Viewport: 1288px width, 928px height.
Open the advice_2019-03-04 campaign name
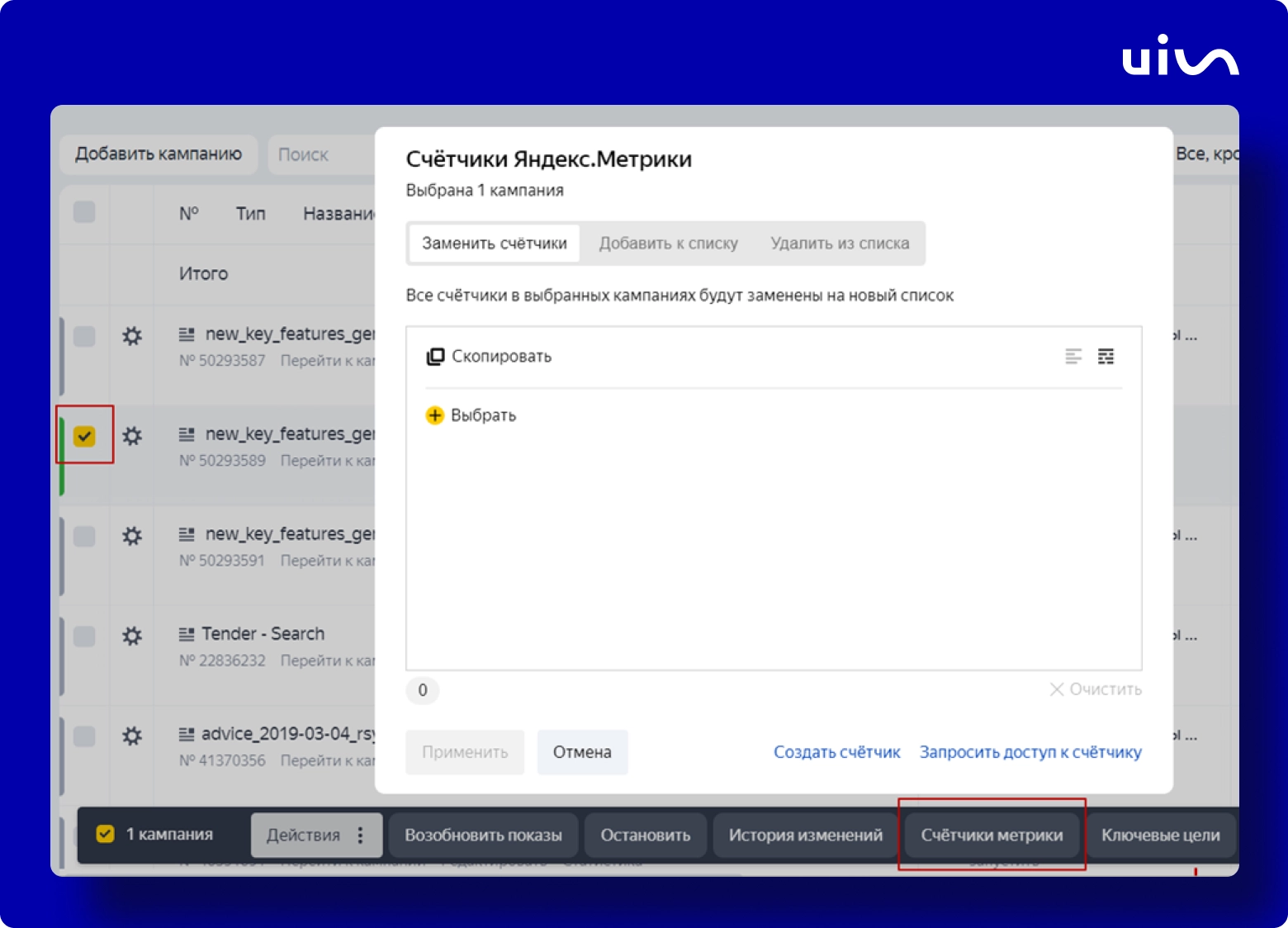(x=289, y=734)
